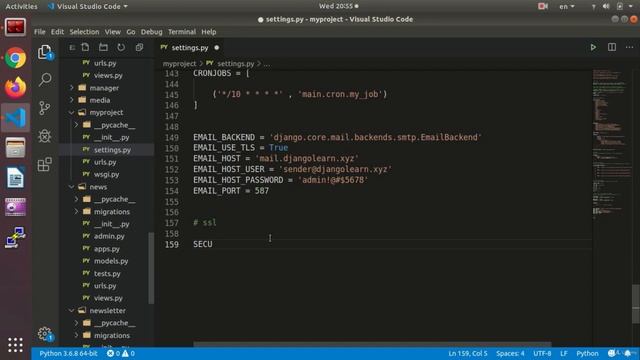Open the Explorer view in activity bar
The image size is (640, 360).
click(x=44, y=52)
